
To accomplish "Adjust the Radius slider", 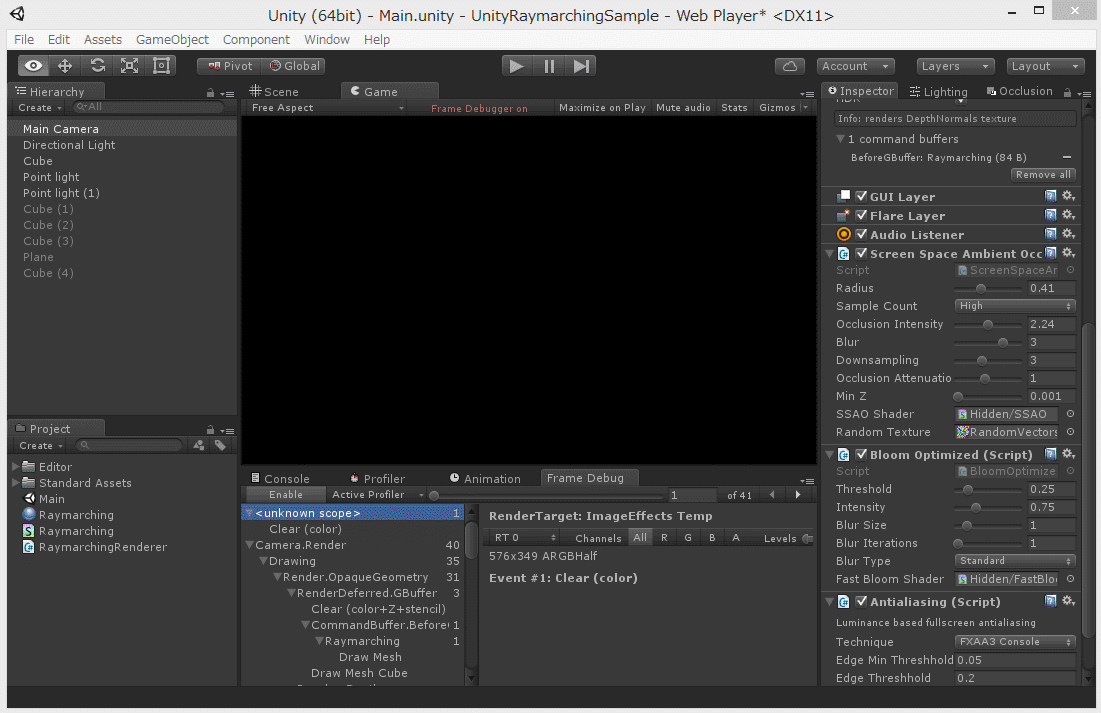I will tap(988, 288).
